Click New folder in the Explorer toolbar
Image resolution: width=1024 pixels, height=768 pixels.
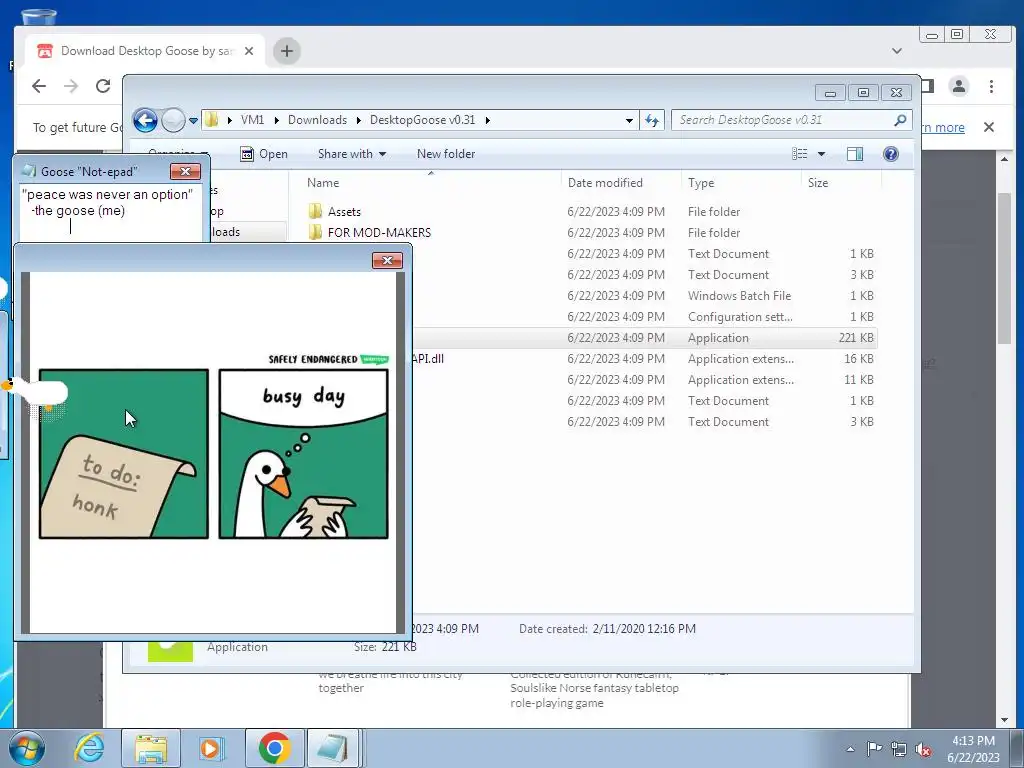[x=446, y=154]
